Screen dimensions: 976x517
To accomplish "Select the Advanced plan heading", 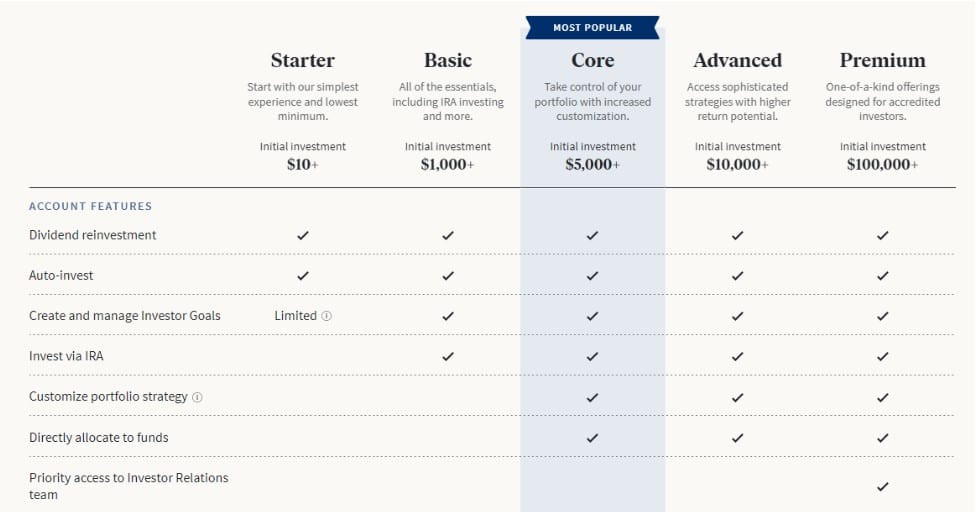I will pos(738,60).
